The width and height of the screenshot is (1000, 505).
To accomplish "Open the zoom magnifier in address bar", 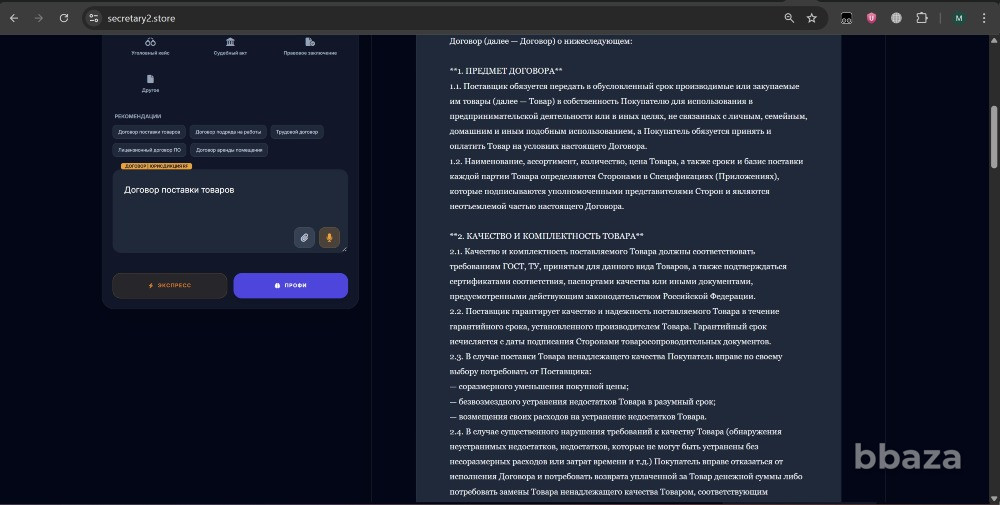I will coord(789,18).
